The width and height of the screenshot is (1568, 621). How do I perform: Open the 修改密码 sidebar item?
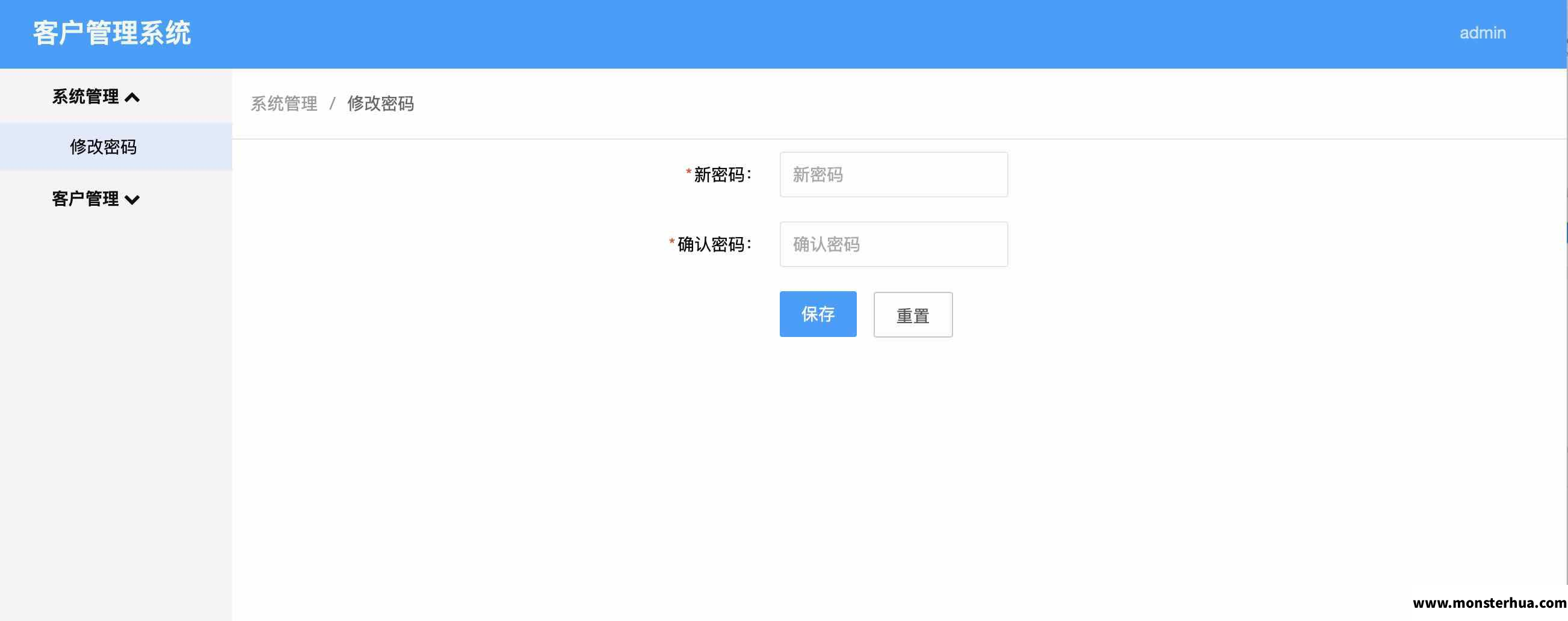click(x=116, y=147)
